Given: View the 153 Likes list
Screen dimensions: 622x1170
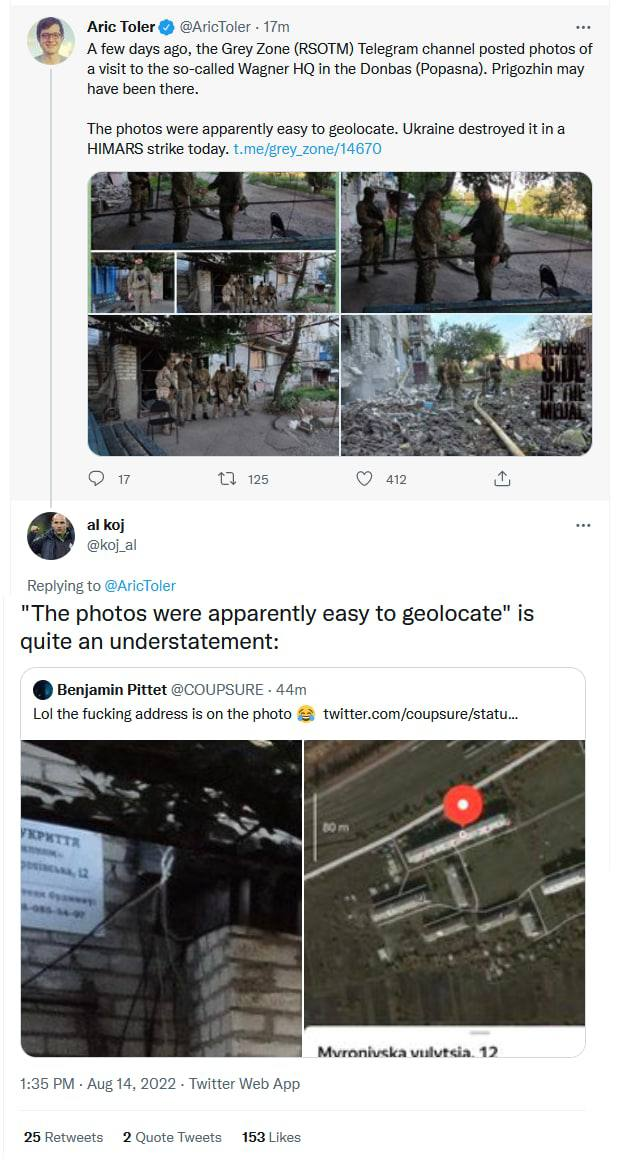Looking at the screenshot, I should tap(271, 1137).
